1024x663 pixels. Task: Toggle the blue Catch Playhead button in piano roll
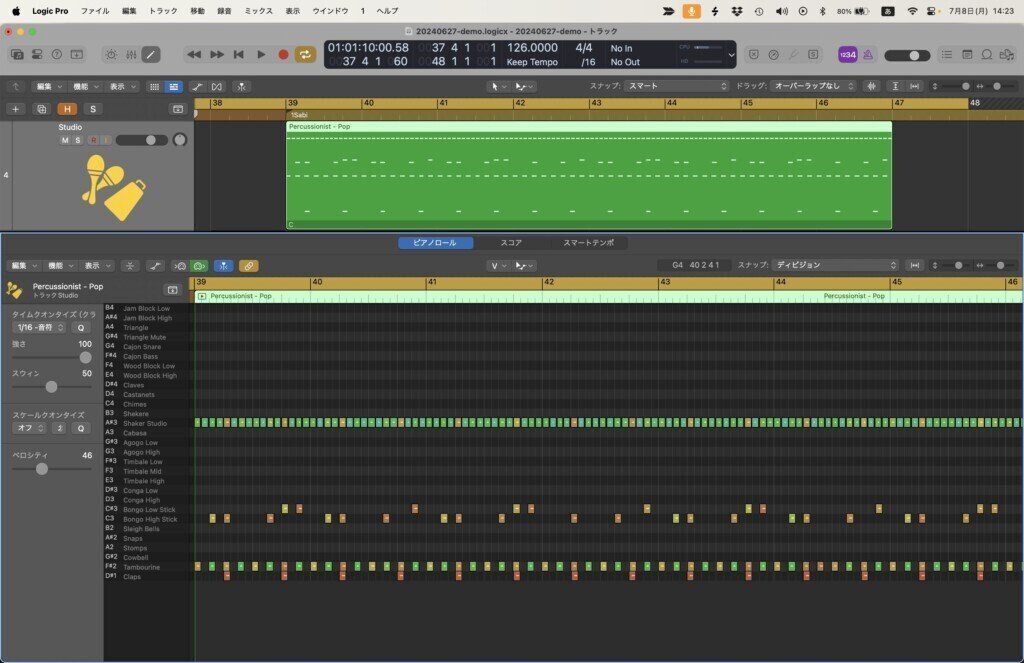coord(223,266)
